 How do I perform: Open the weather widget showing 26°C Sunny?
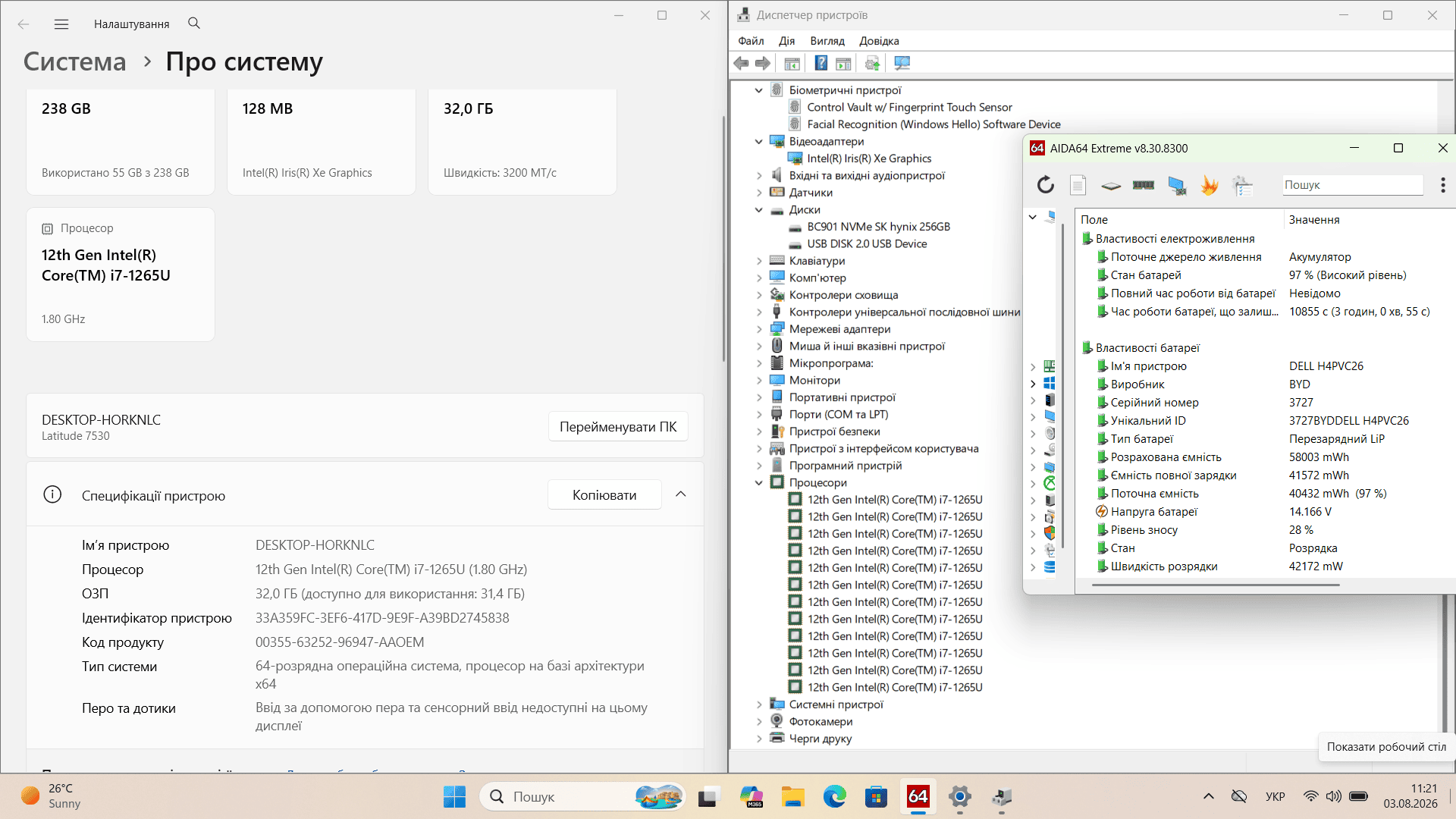tap(51, 796)
